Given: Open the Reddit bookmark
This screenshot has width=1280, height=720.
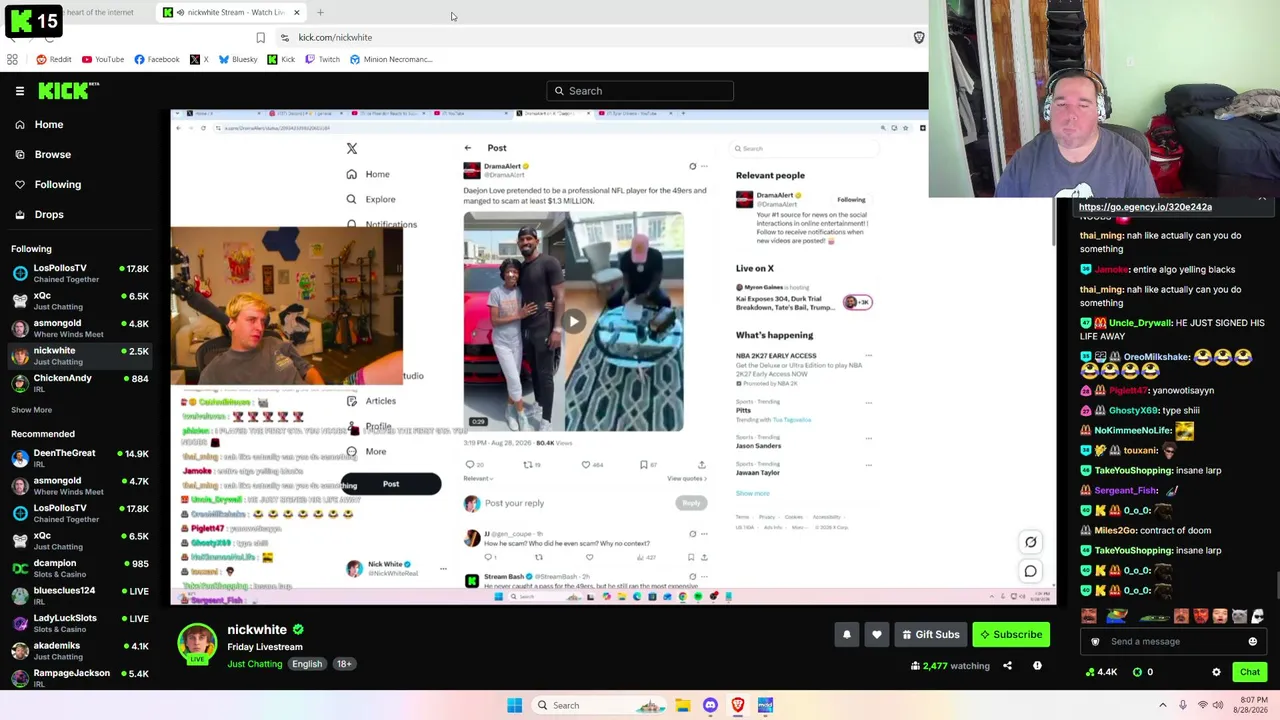Looking at the screenshot, I should 53,59.
